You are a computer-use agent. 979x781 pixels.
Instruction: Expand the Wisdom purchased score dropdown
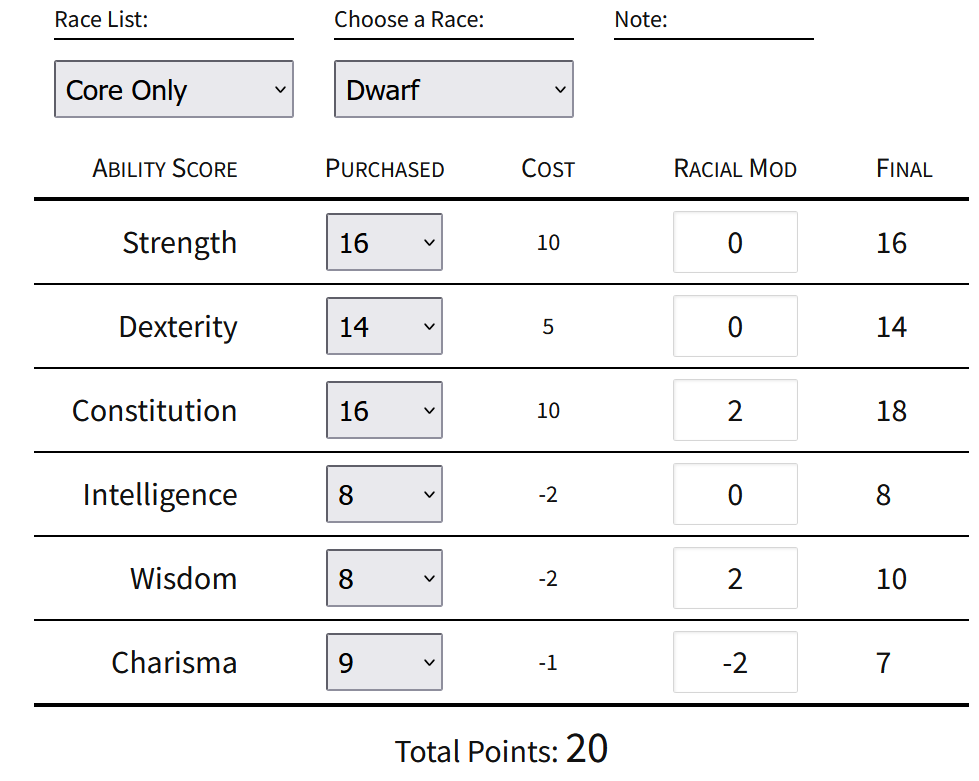(x=384, y=578)
